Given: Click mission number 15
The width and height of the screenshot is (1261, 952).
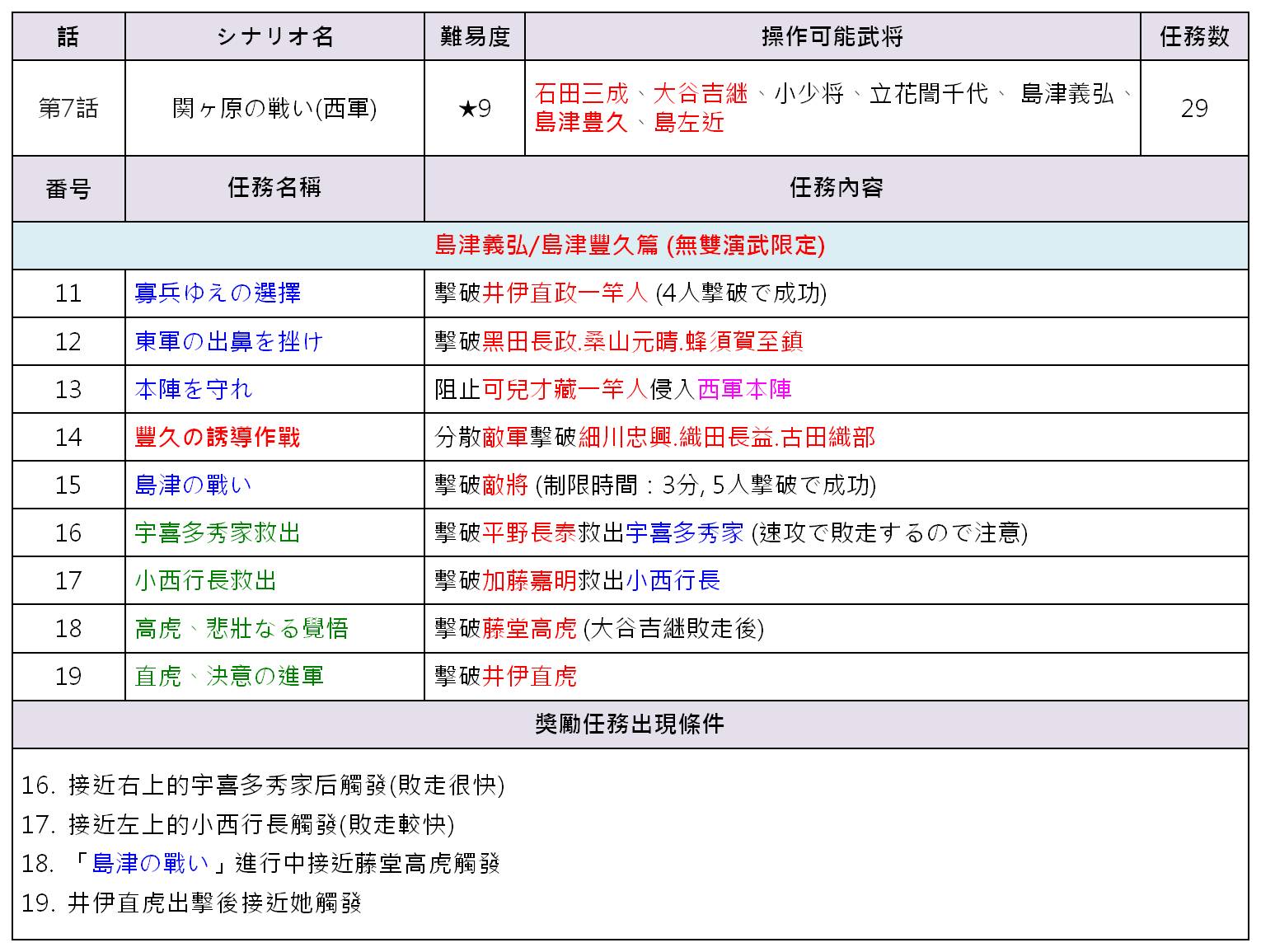Looking at the screenshot, I should (x=68, y=485).
